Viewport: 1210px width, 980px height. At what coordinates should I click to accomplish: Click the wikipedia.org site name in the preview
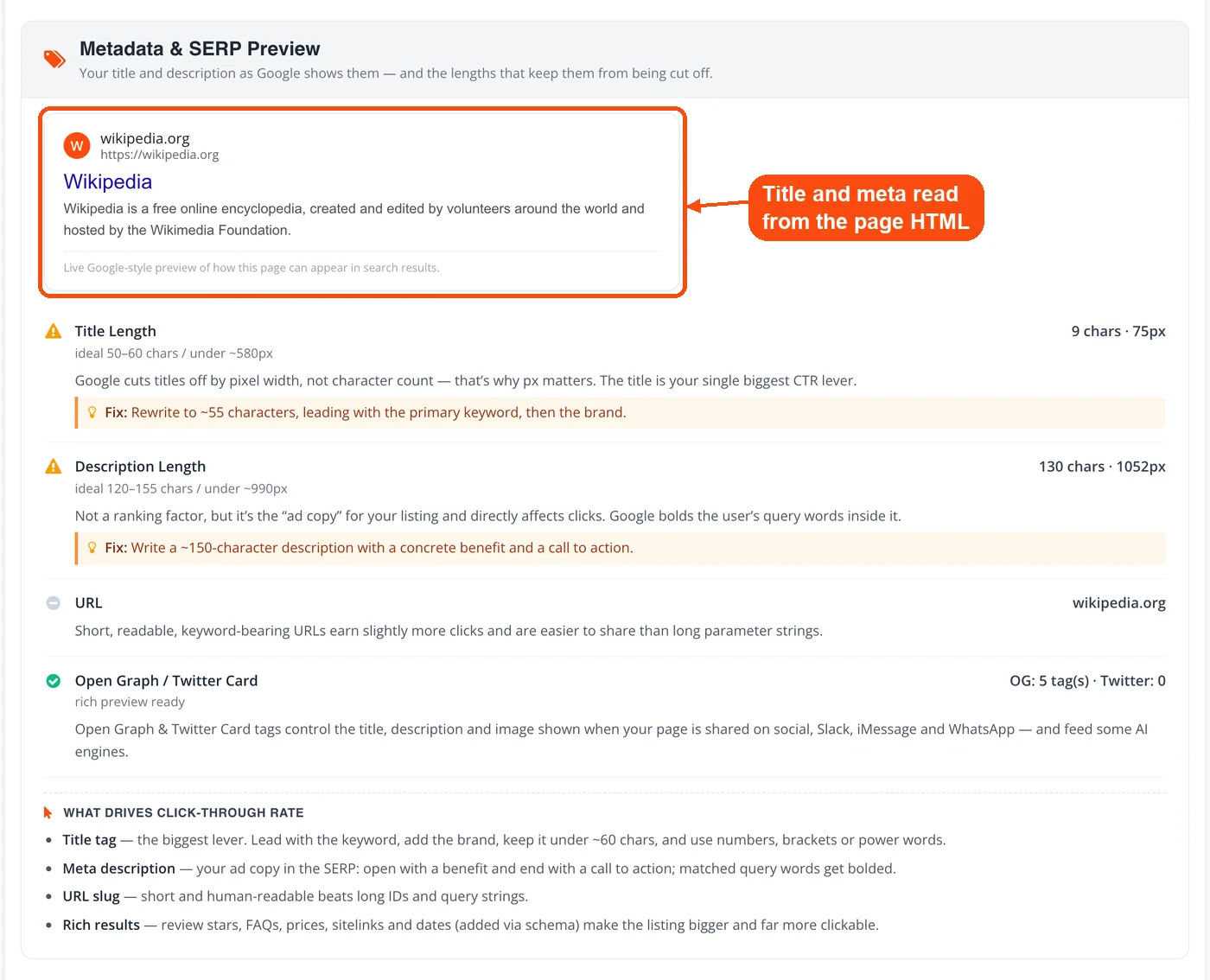(x=145, y=138)
